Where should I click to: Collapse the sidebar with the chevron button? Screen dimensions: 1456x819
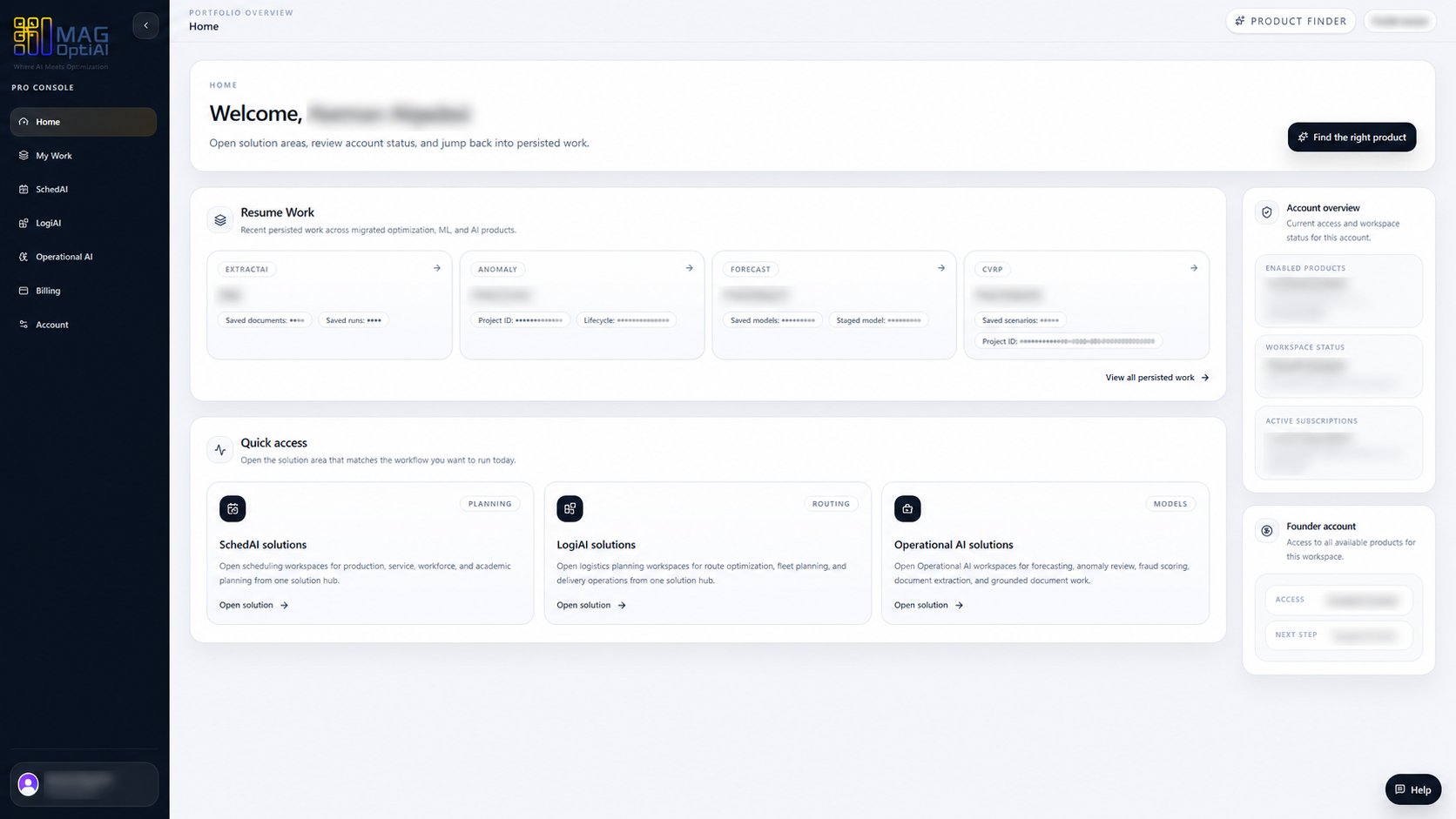point(145,25)
